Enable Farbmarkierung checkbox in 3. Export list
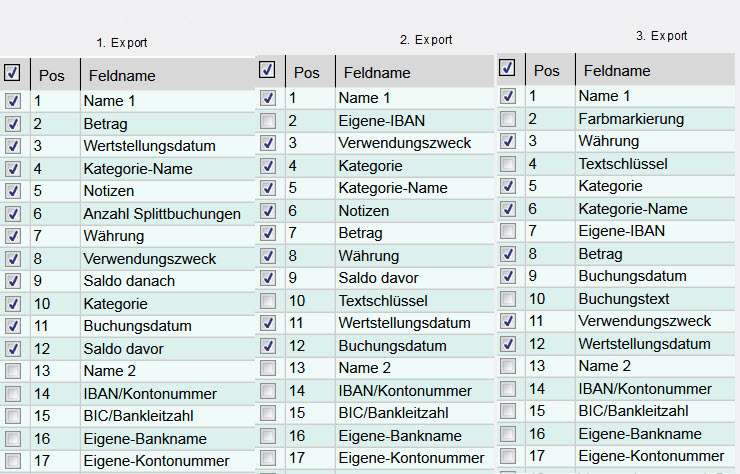 (x=508, y=119)
